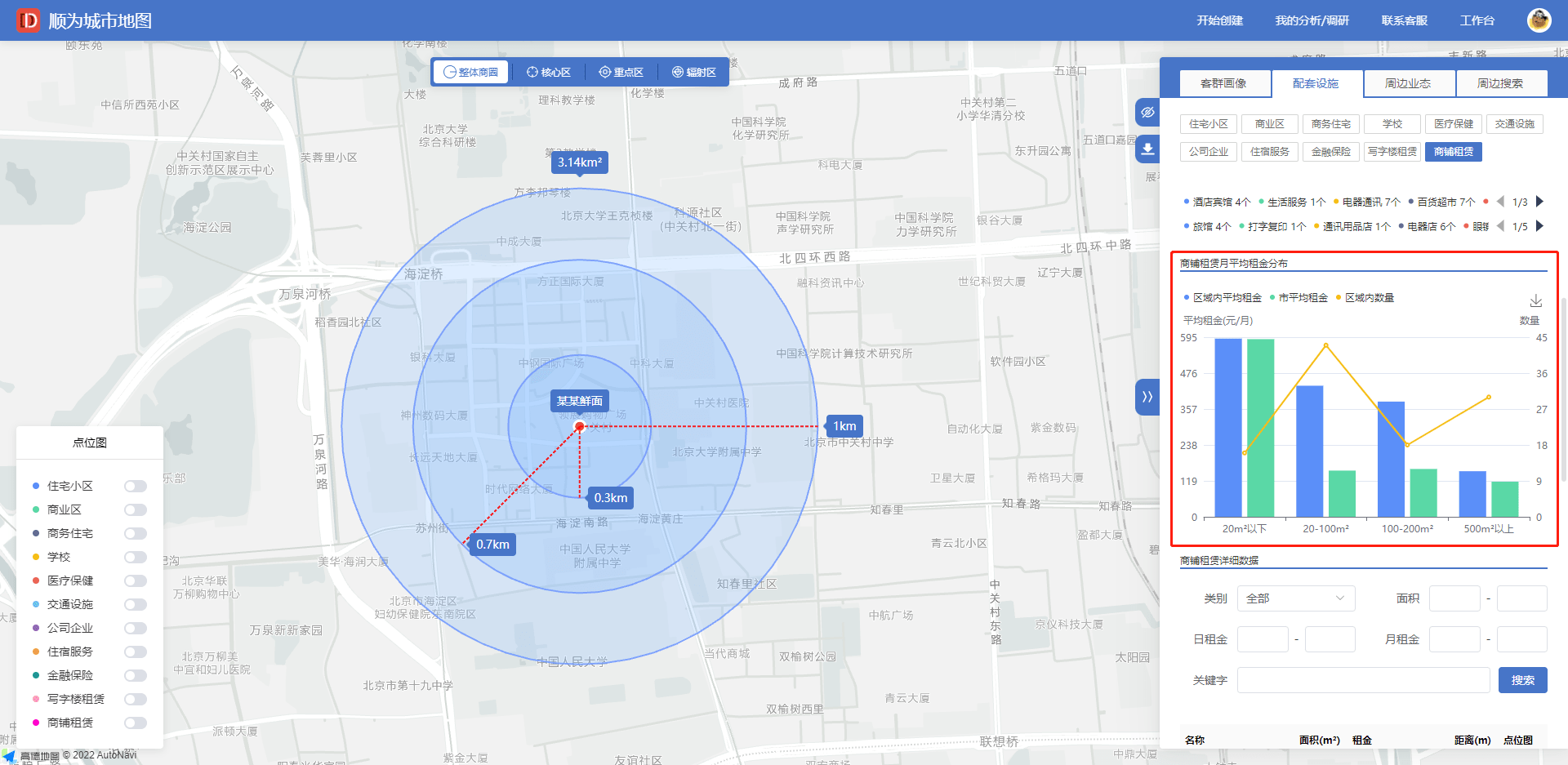
Task: Click the 关键字 keyword input field
Action: [x=1363, y=680]
